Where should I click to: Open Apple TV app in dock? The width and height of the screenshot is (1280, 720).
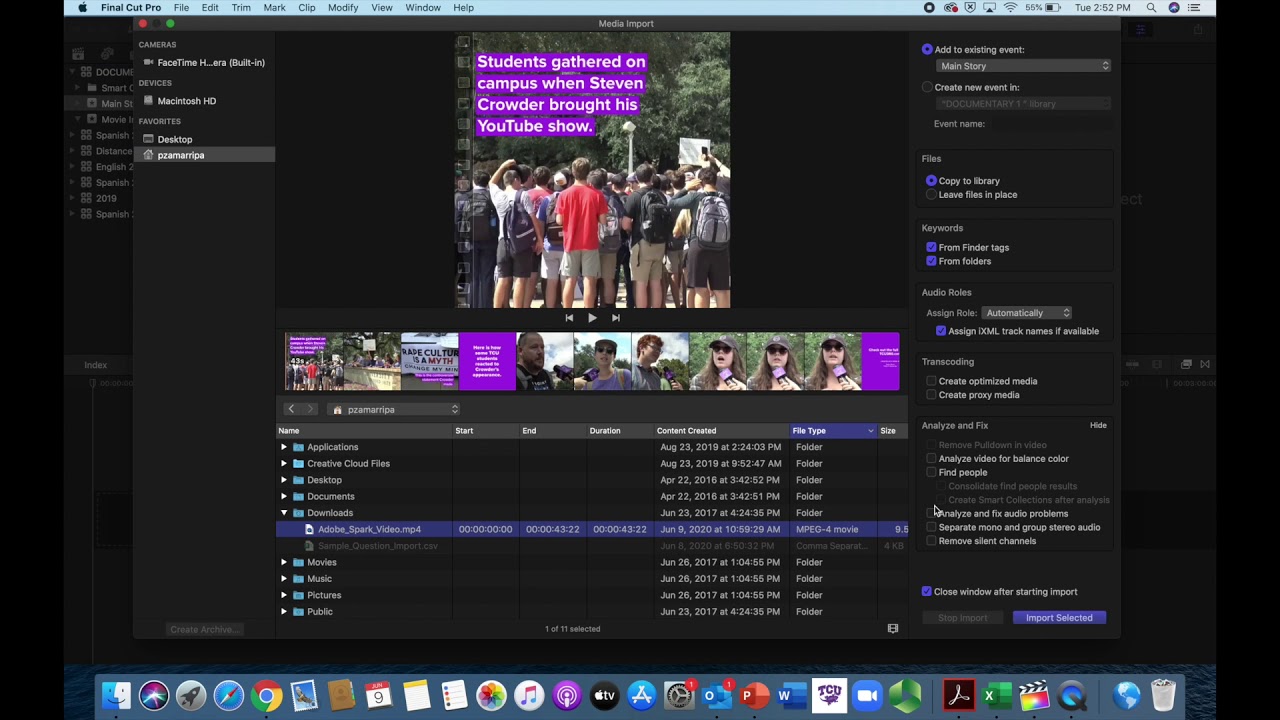(x=604, y=696)
